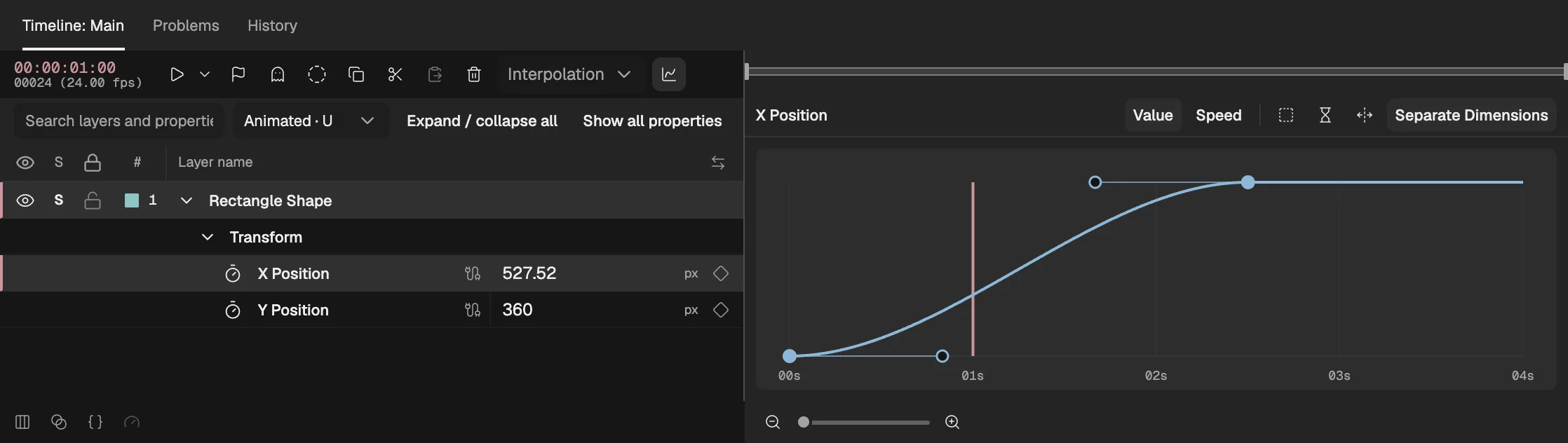The image size is (1568, 443).
Task: Switch to the Timeline: Main tab
Action: (73, 25)
